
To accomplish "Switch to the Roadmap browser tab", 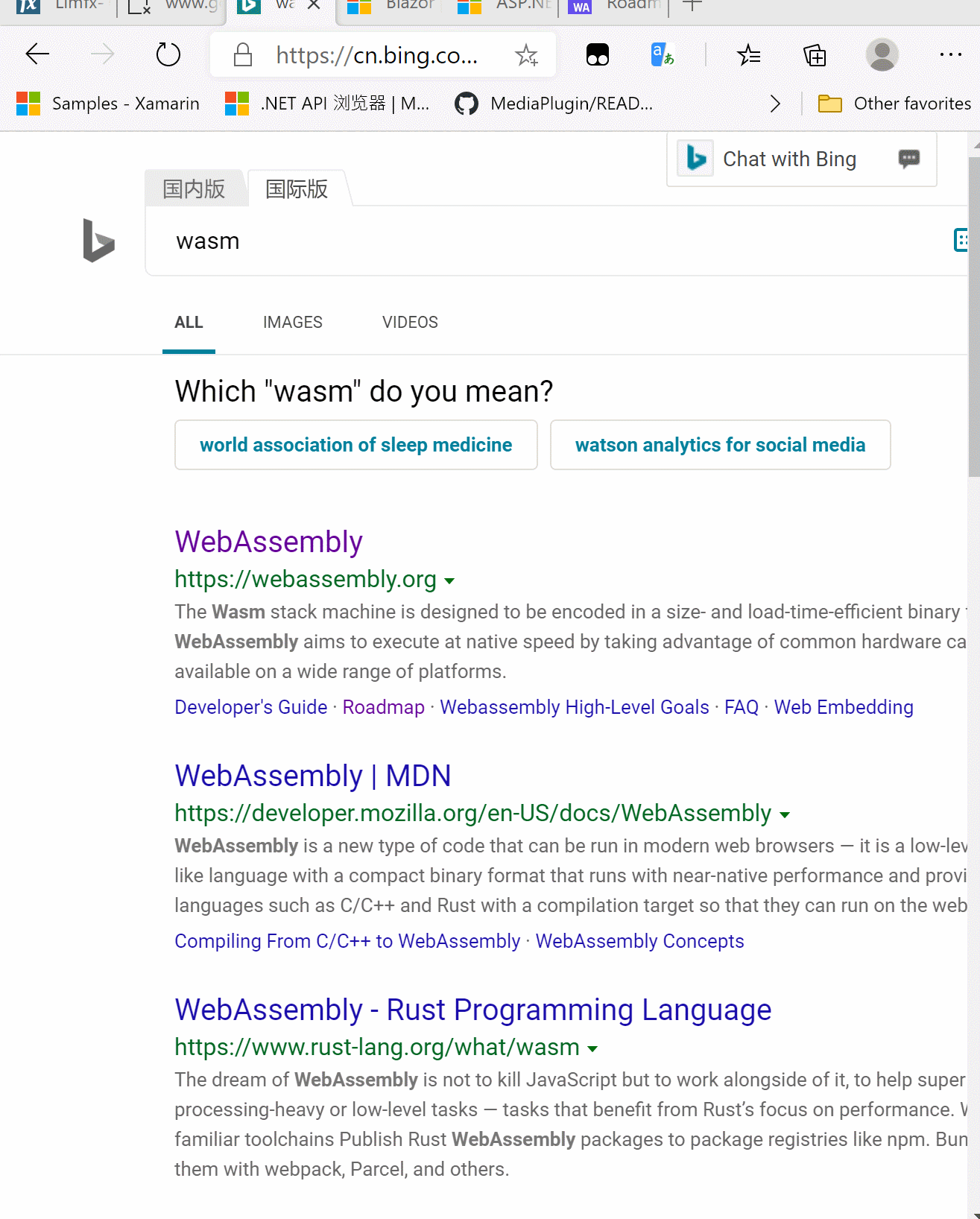I will pos(615,6).
